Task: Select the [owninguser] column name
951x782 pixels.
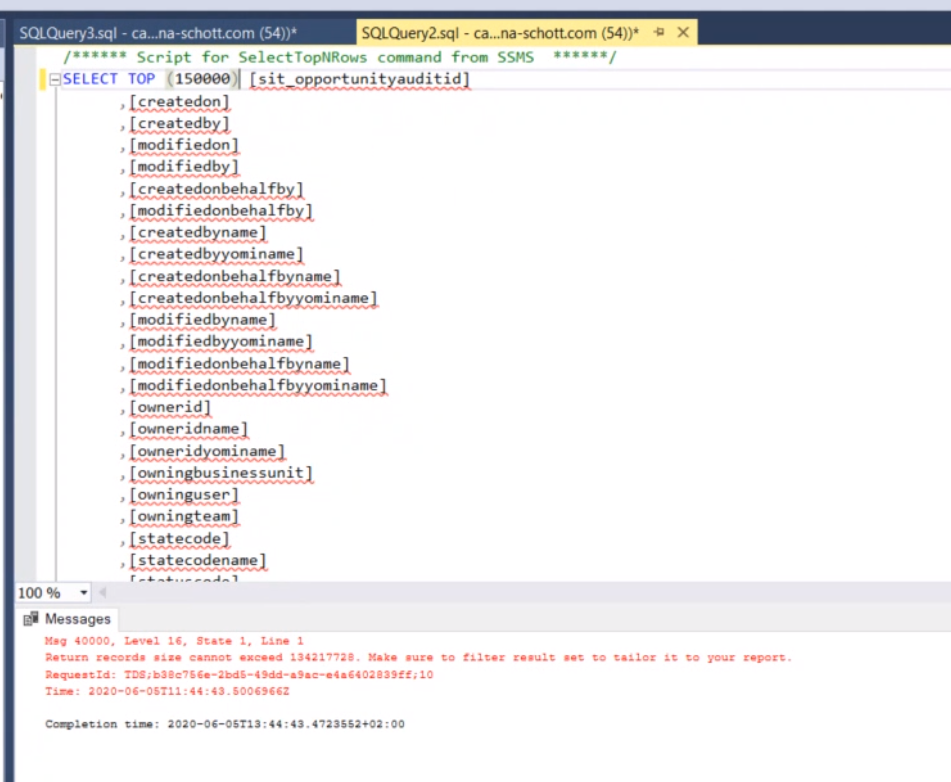Action: [x=184, y=494]
